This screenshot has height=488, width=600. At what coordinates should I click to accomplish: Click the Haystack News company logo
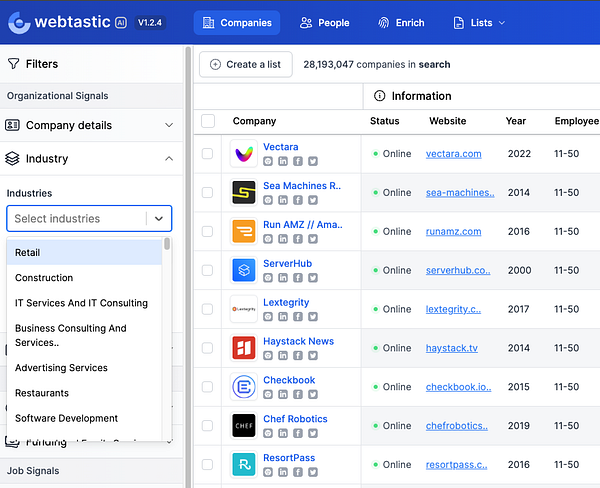244,348
